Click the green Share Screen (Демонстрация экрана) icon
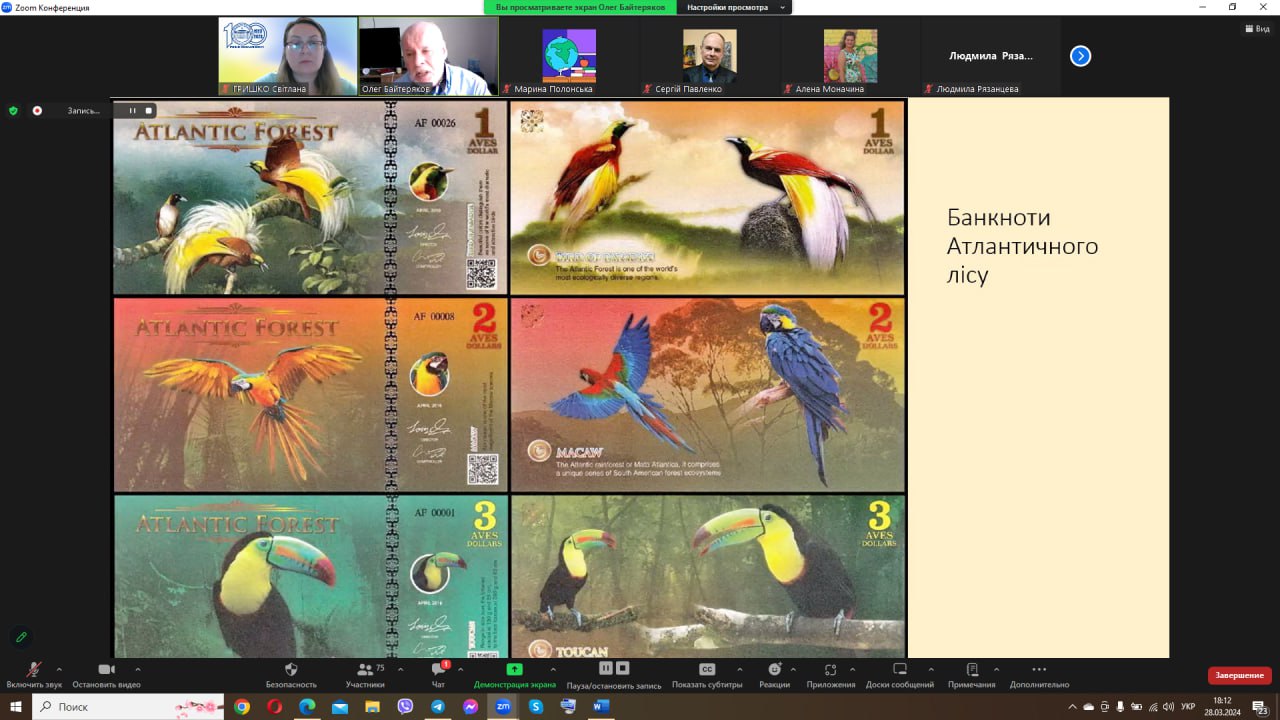The image size is (1280, 720). pos(514,670)
